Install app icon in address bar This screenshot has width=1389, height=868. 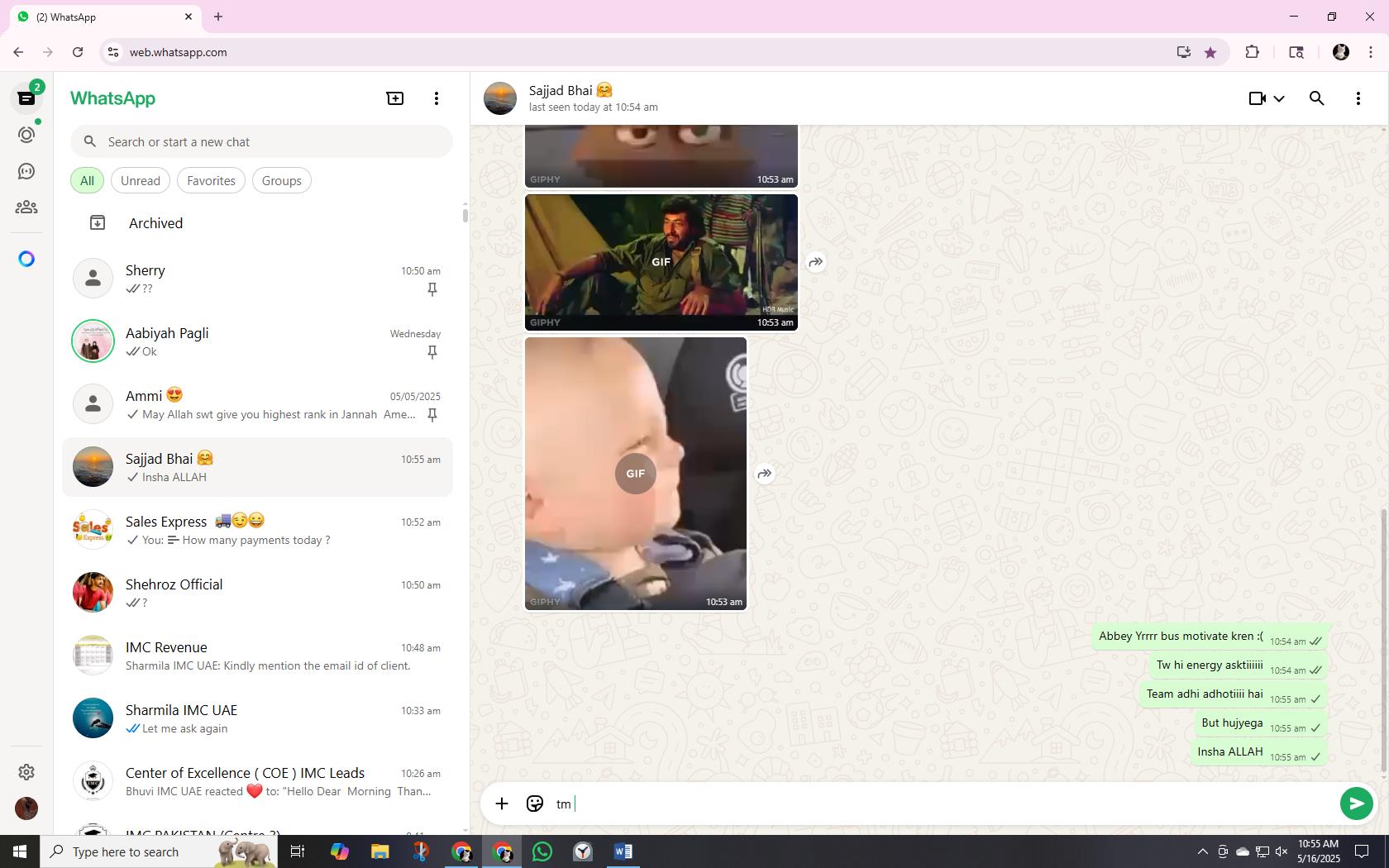(x=1184, y=52)
